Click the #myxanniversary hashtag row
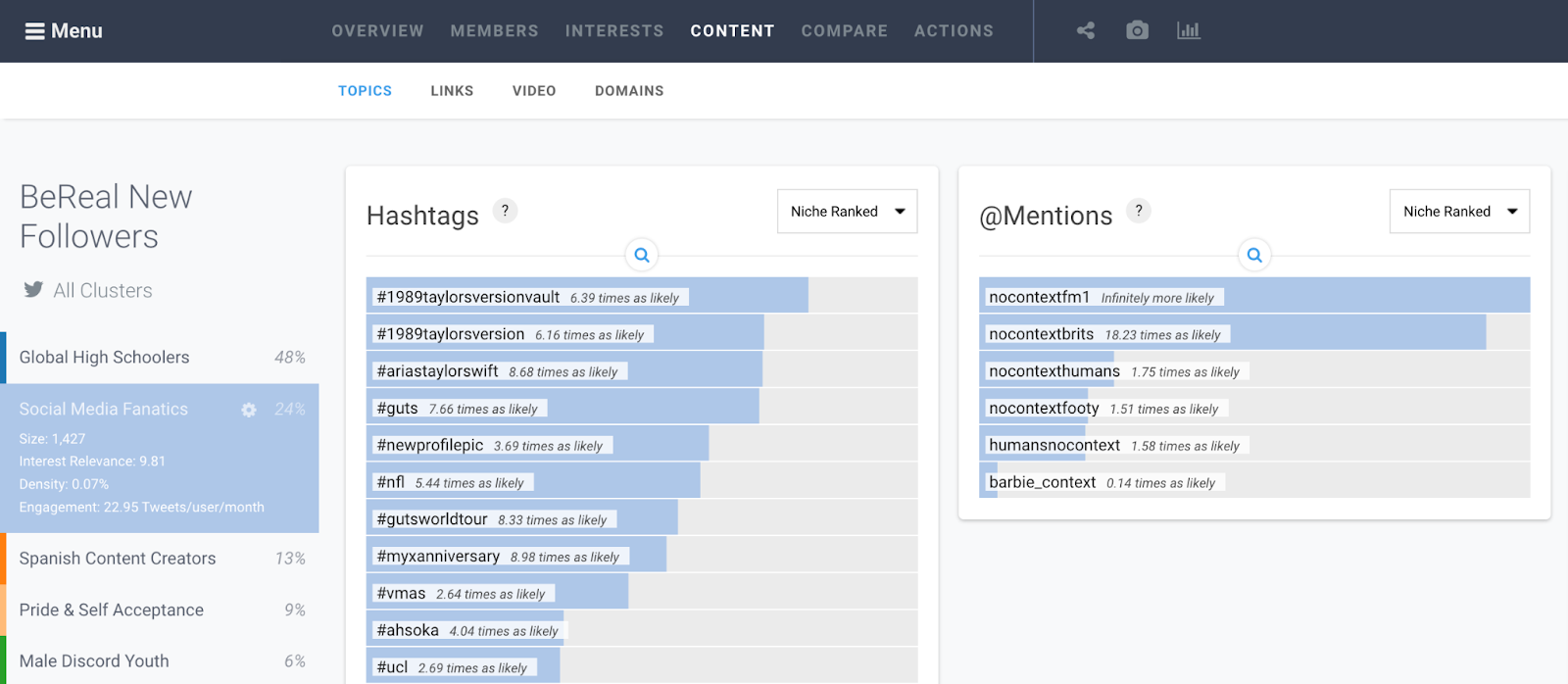 pos(642,556)
